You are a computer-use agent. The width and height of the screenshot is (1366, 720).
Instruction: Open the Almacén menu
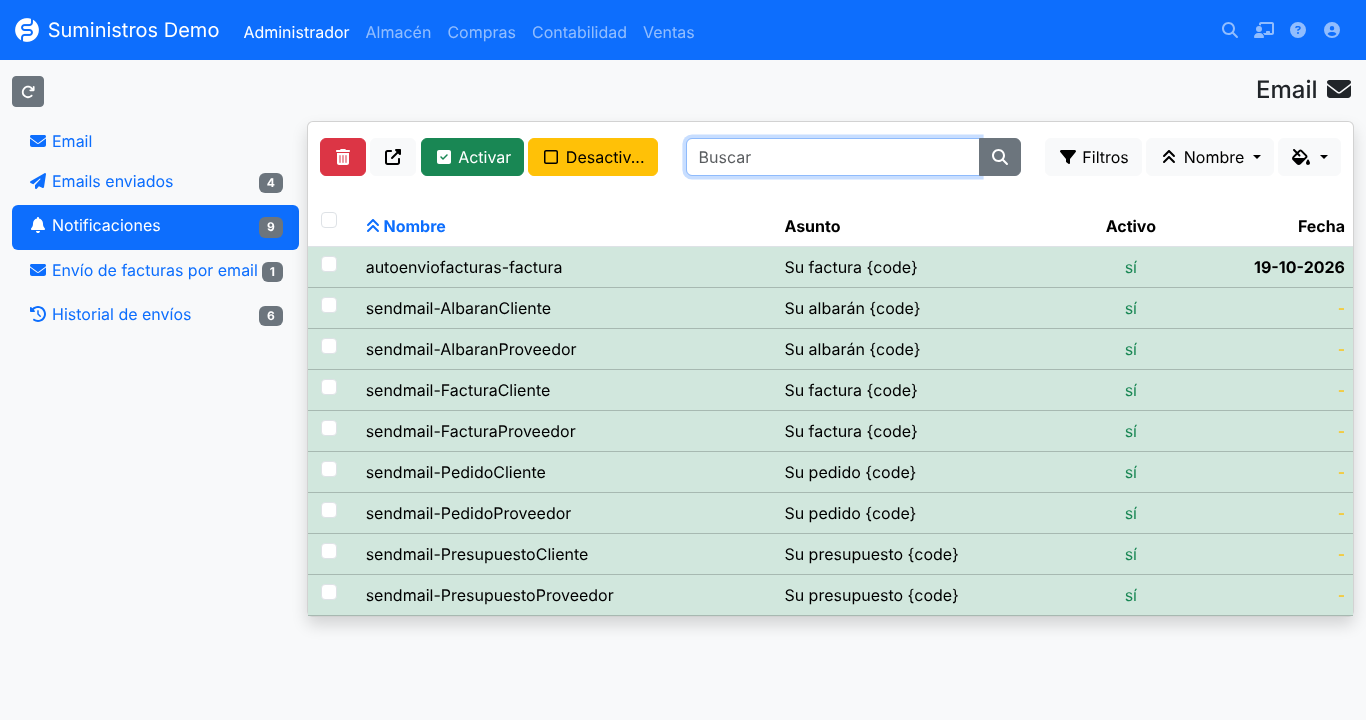coord(398,32)
